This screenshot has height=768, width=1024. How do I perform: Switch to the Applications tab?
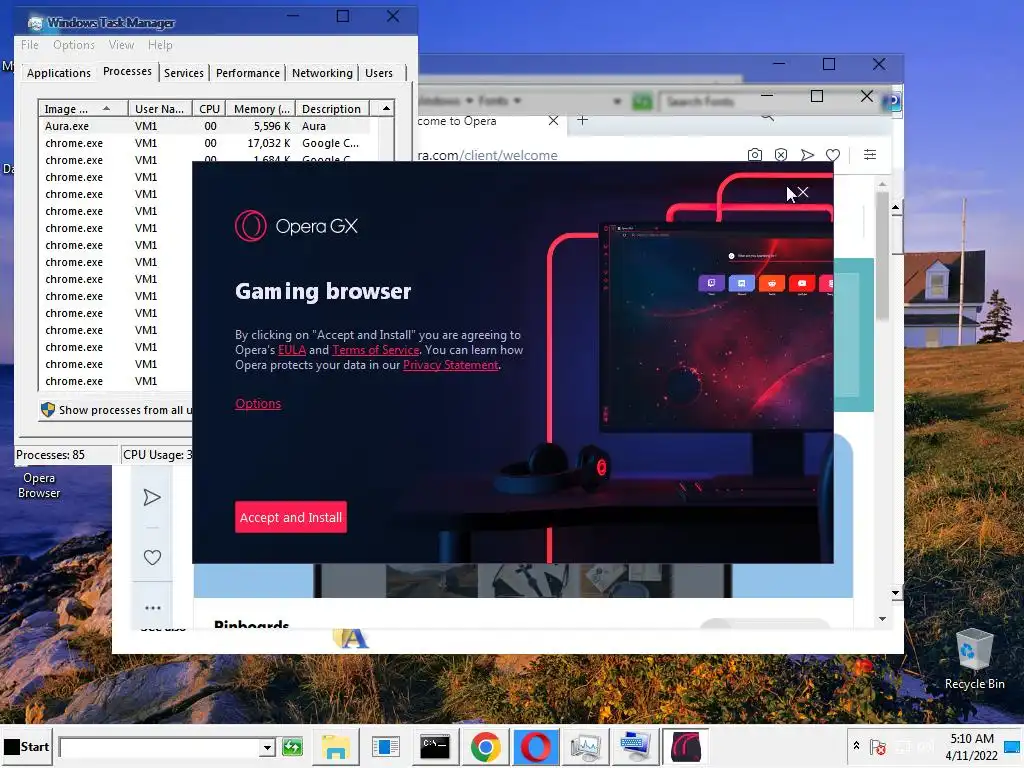point(59,73)
